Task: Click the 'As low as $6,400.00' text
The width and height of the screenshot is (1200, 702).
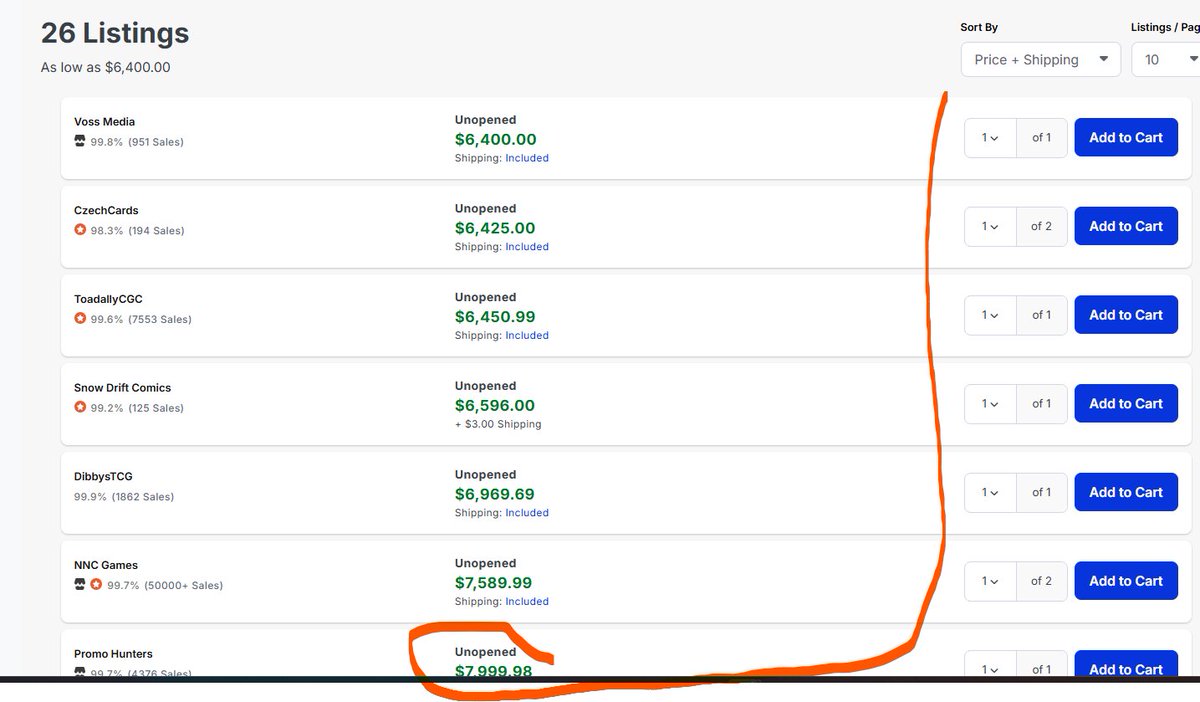Action: (106, 68)
